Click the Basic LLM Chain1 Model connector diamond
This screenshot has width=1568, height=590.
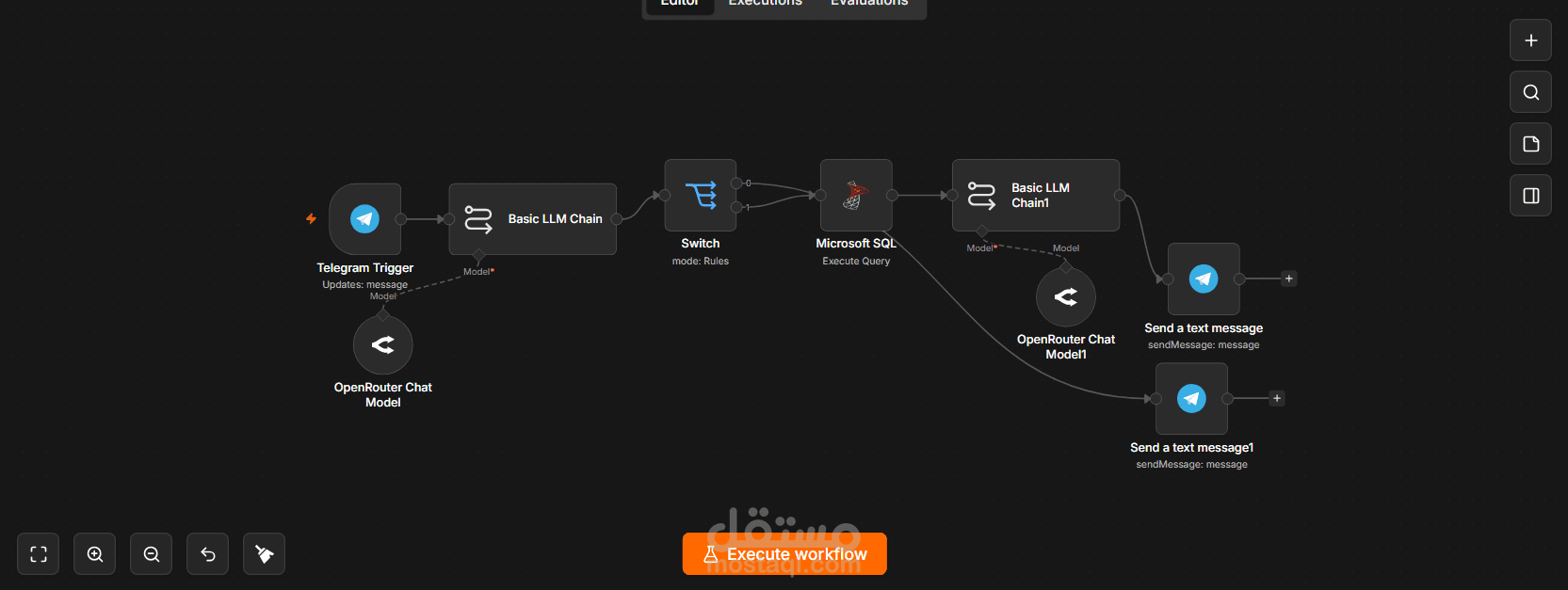pyautogui.click(x=982, y=231)
